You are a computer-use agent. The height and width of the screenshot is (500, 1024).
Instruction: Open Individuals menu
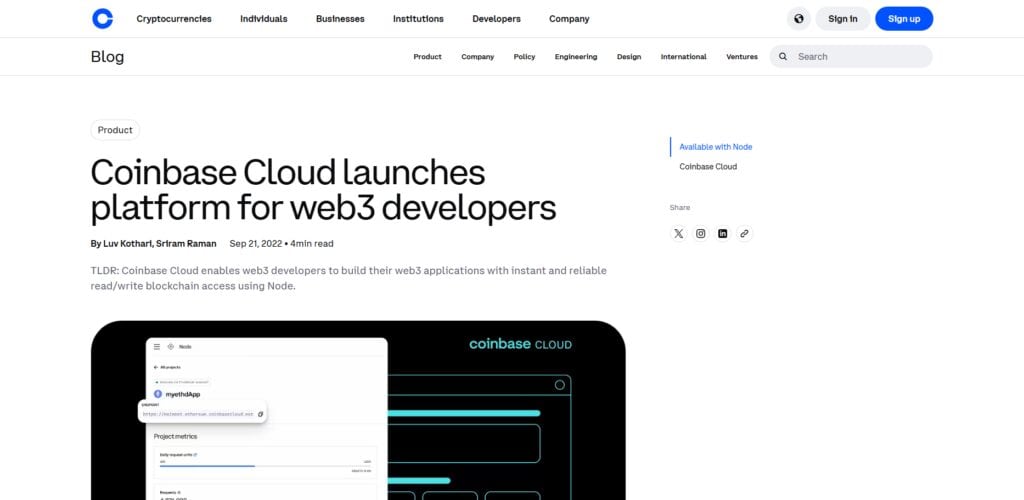pyautogui.click(x=264, y=19)
